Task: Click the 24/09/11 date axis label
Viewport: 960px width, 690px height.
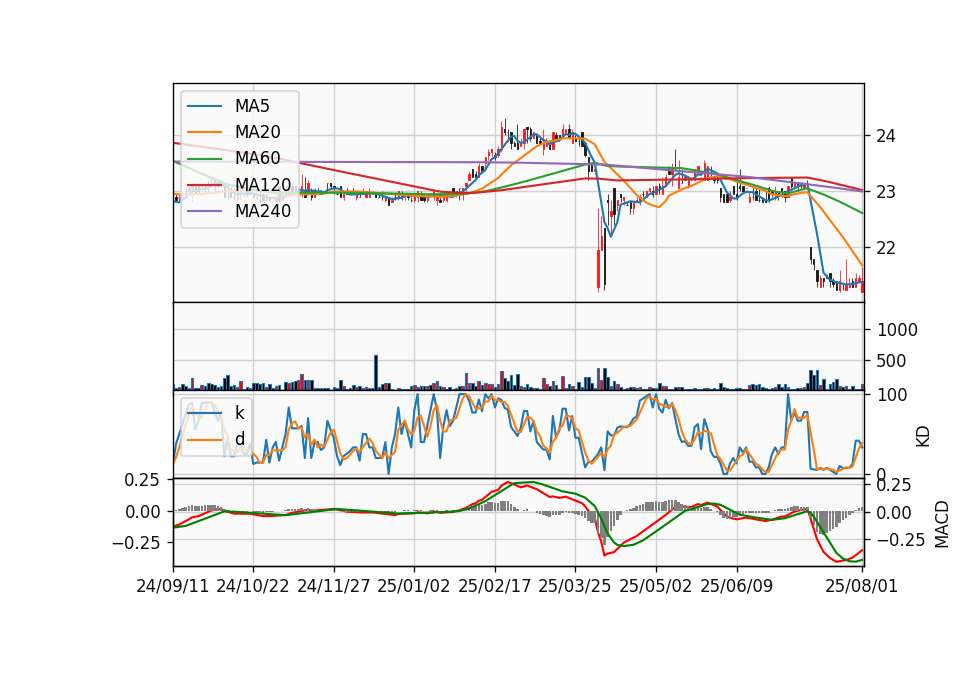Action: pyautogui.click(x=173, y=586)
